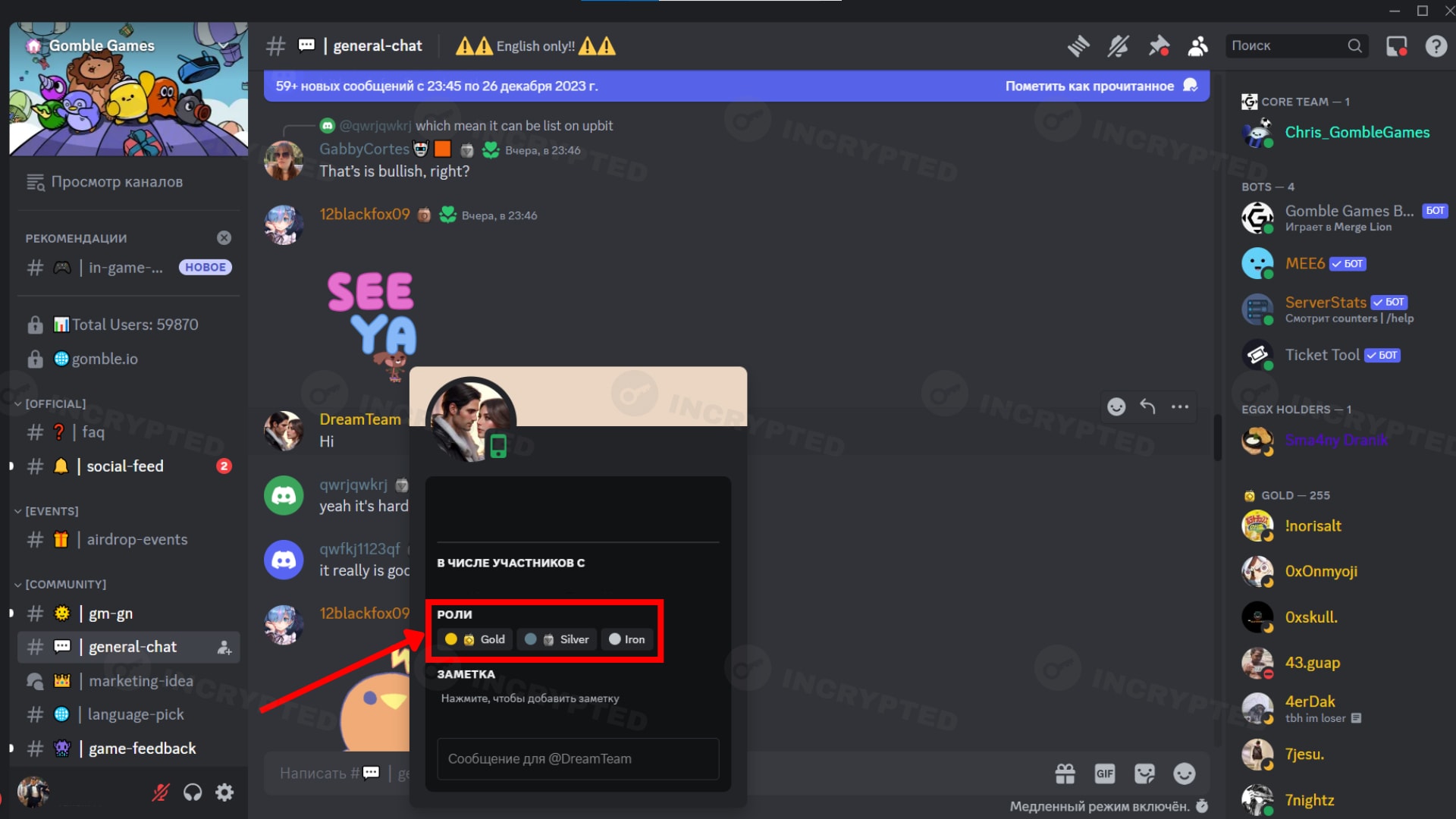
Task: Select the search icon in top right
Action: click(x=1355, y=45)
